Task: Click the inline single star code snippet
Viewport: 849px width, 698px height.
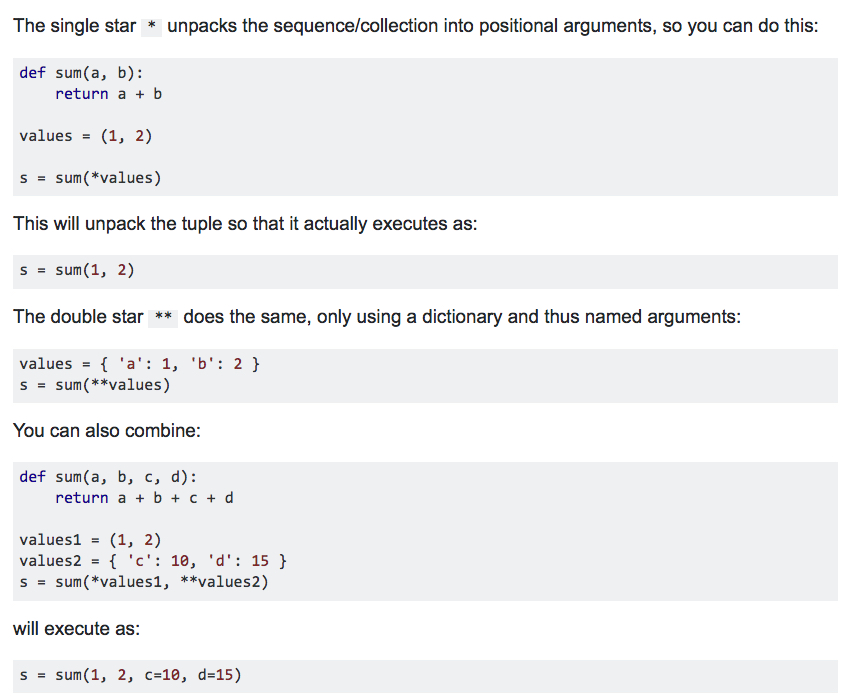Action: (x=152, y=27)
